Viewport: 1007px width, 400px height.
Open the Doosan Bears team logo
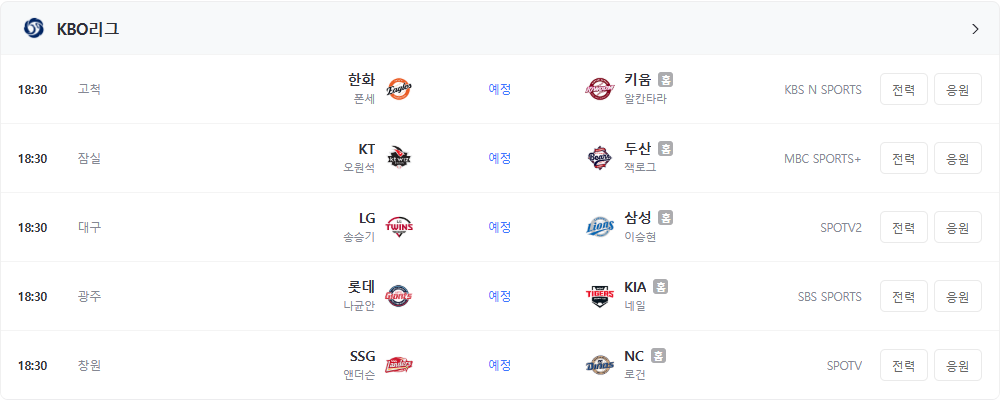click(600, 158)
